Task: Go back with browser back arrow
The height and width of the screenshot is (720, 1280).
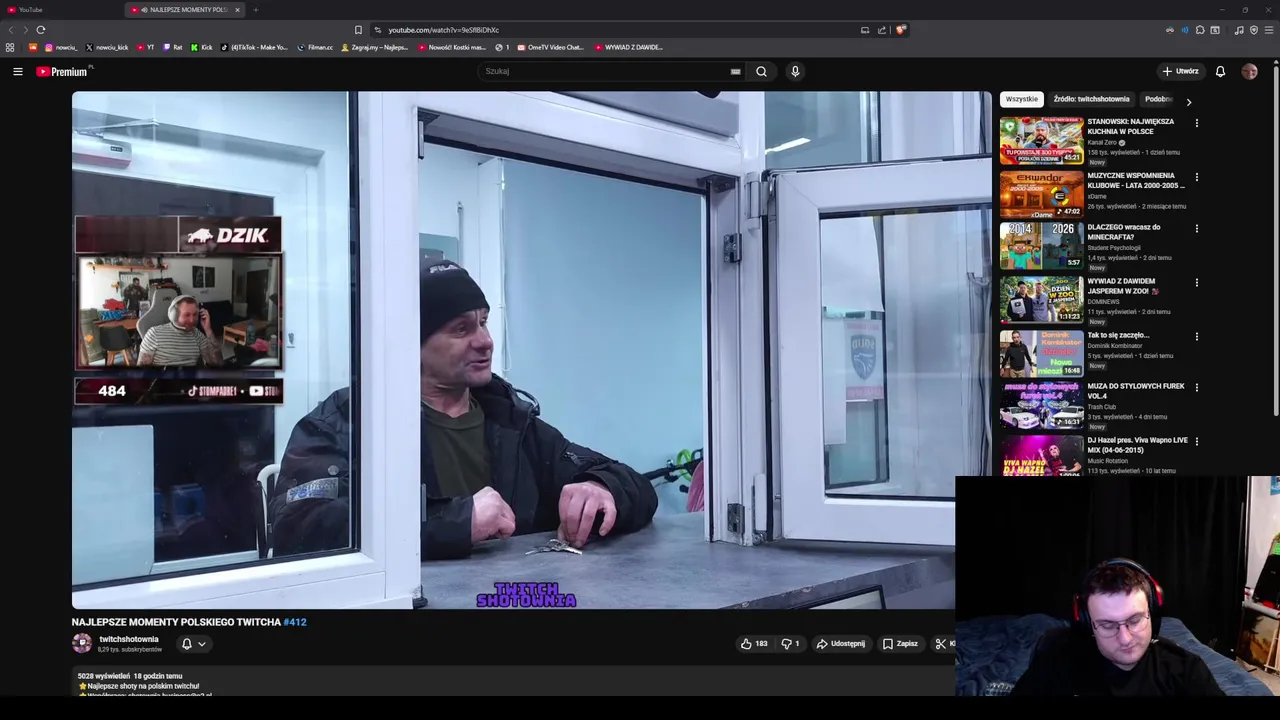Action: click(11, 30)
